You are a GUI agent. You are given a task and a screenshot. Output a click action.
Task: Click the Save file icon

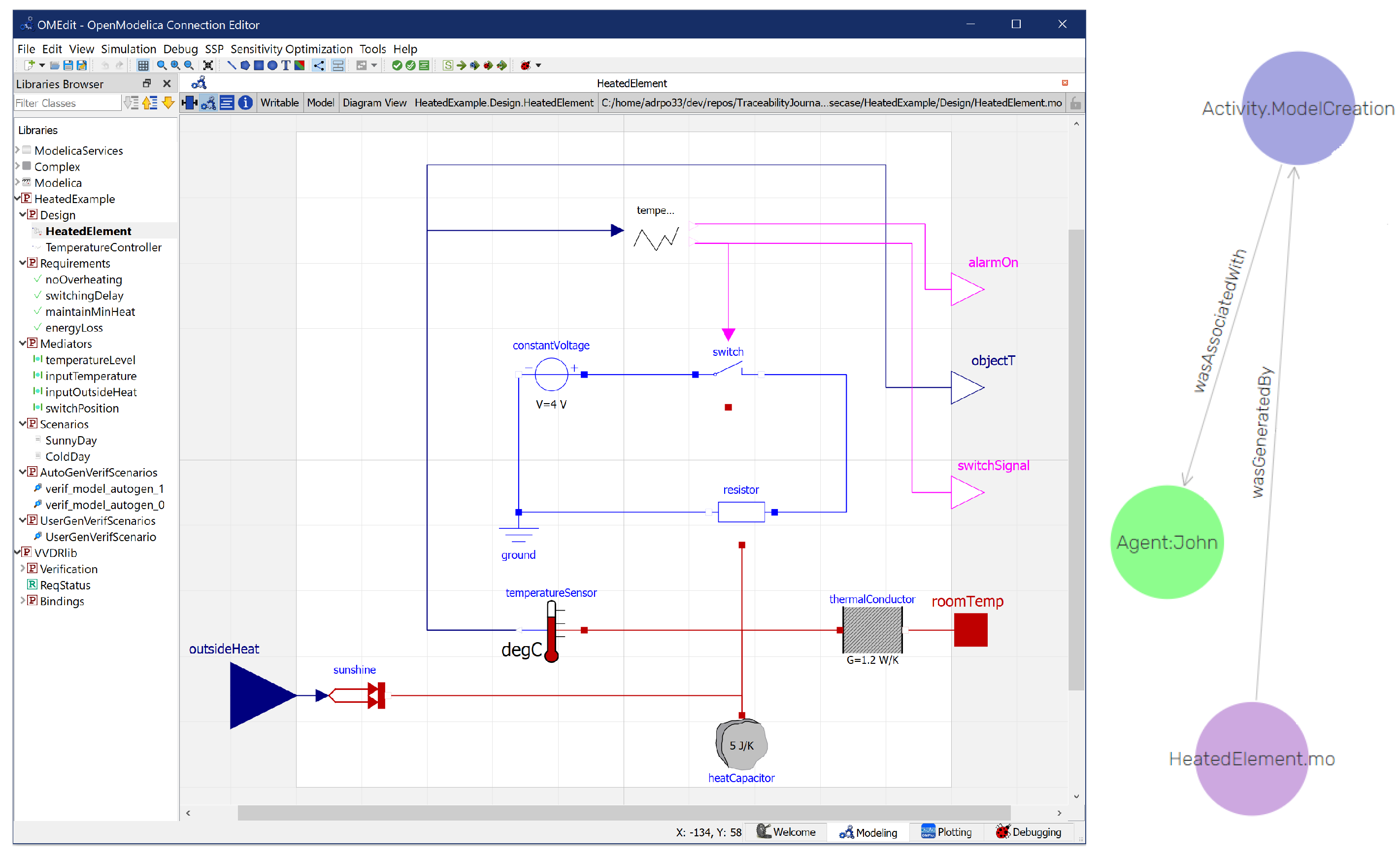click(68, 66)
